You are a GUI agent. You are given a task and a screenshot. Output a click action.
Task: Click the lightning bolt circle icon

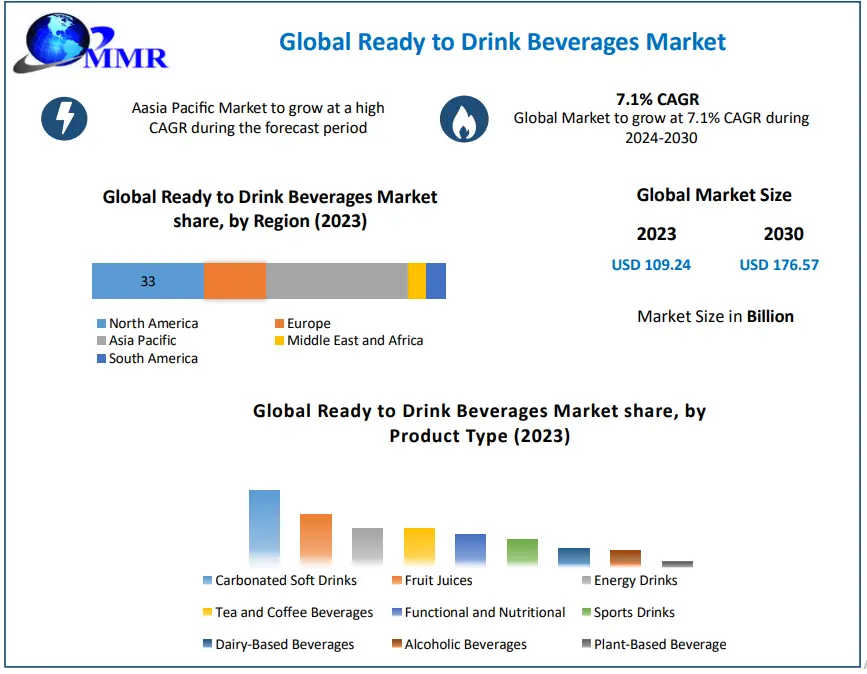[x=64, y=119]
